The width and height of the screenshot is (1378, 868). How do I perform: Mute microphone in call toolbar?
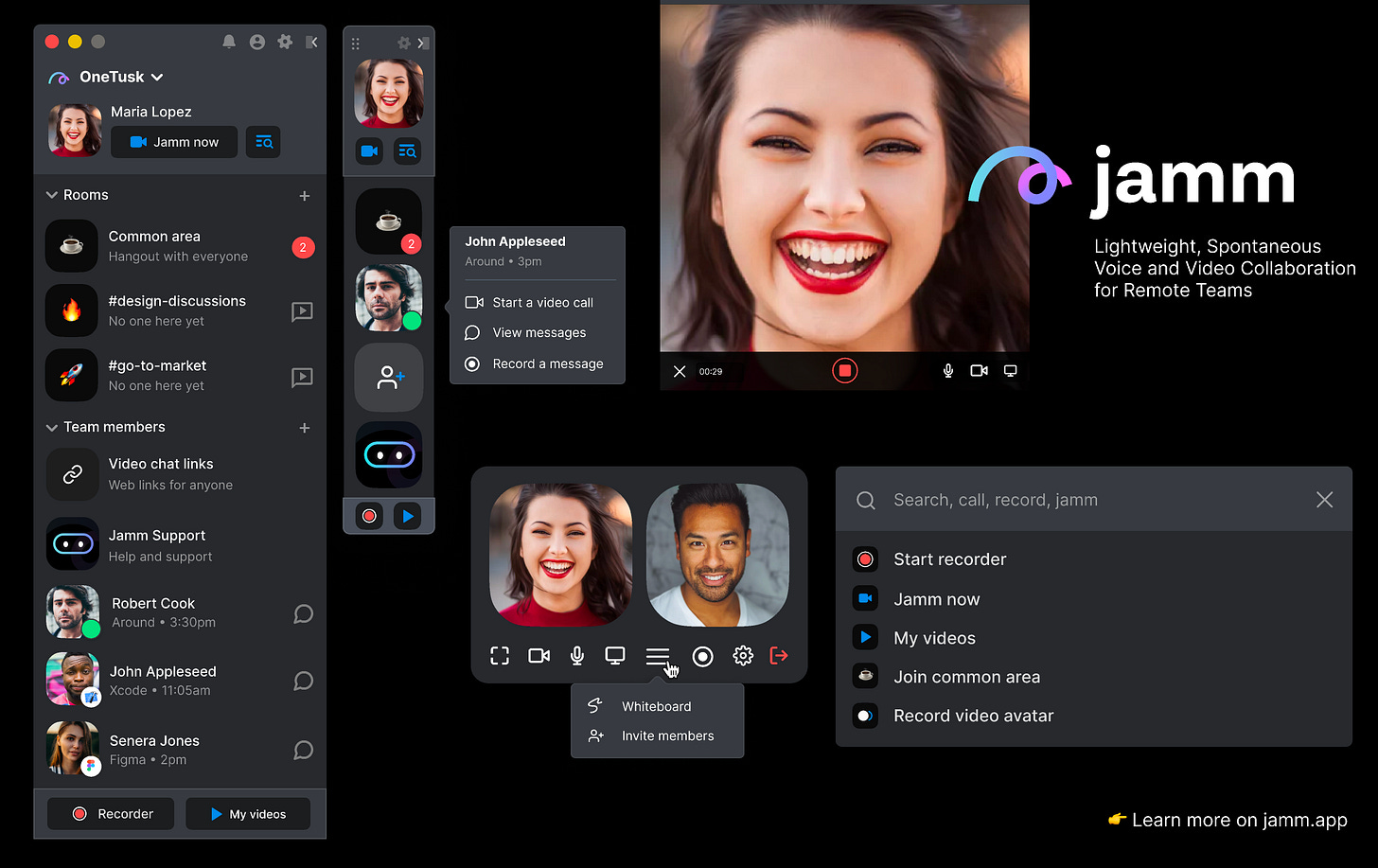(x=577, y=656)
